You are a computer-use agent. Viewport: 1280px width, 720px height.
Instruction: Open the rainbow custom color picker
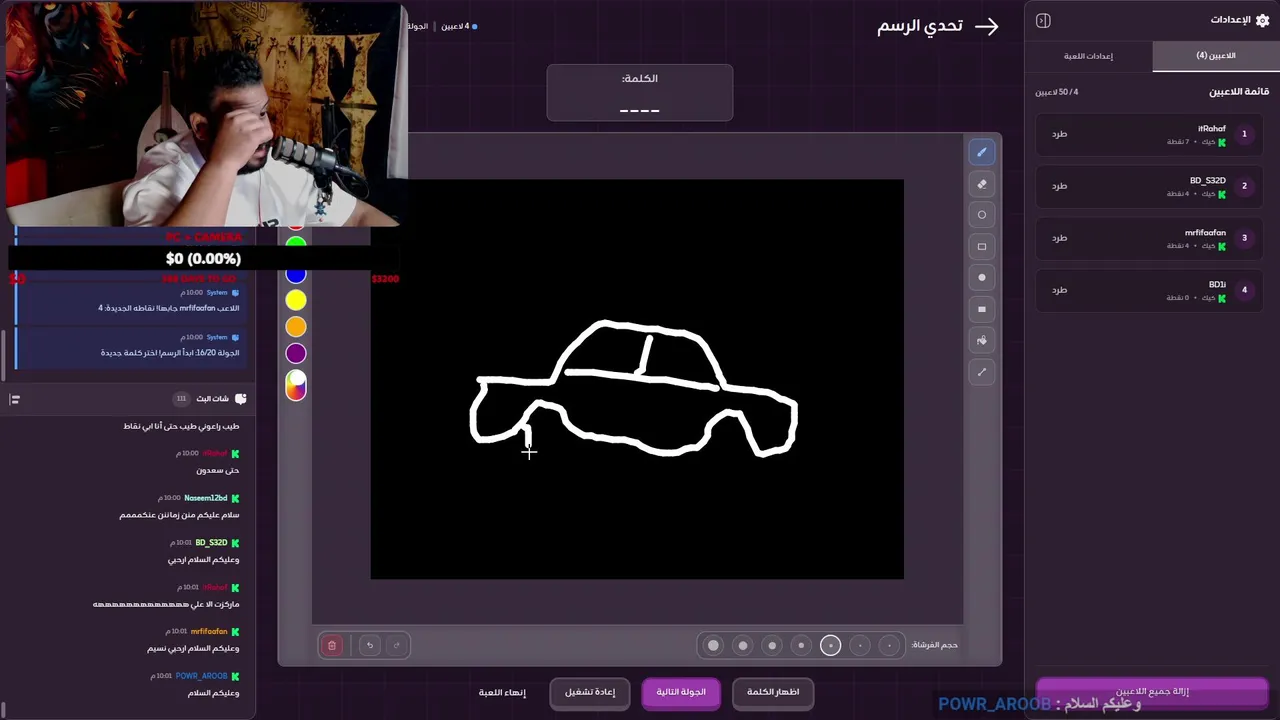(x=296, y=385)
